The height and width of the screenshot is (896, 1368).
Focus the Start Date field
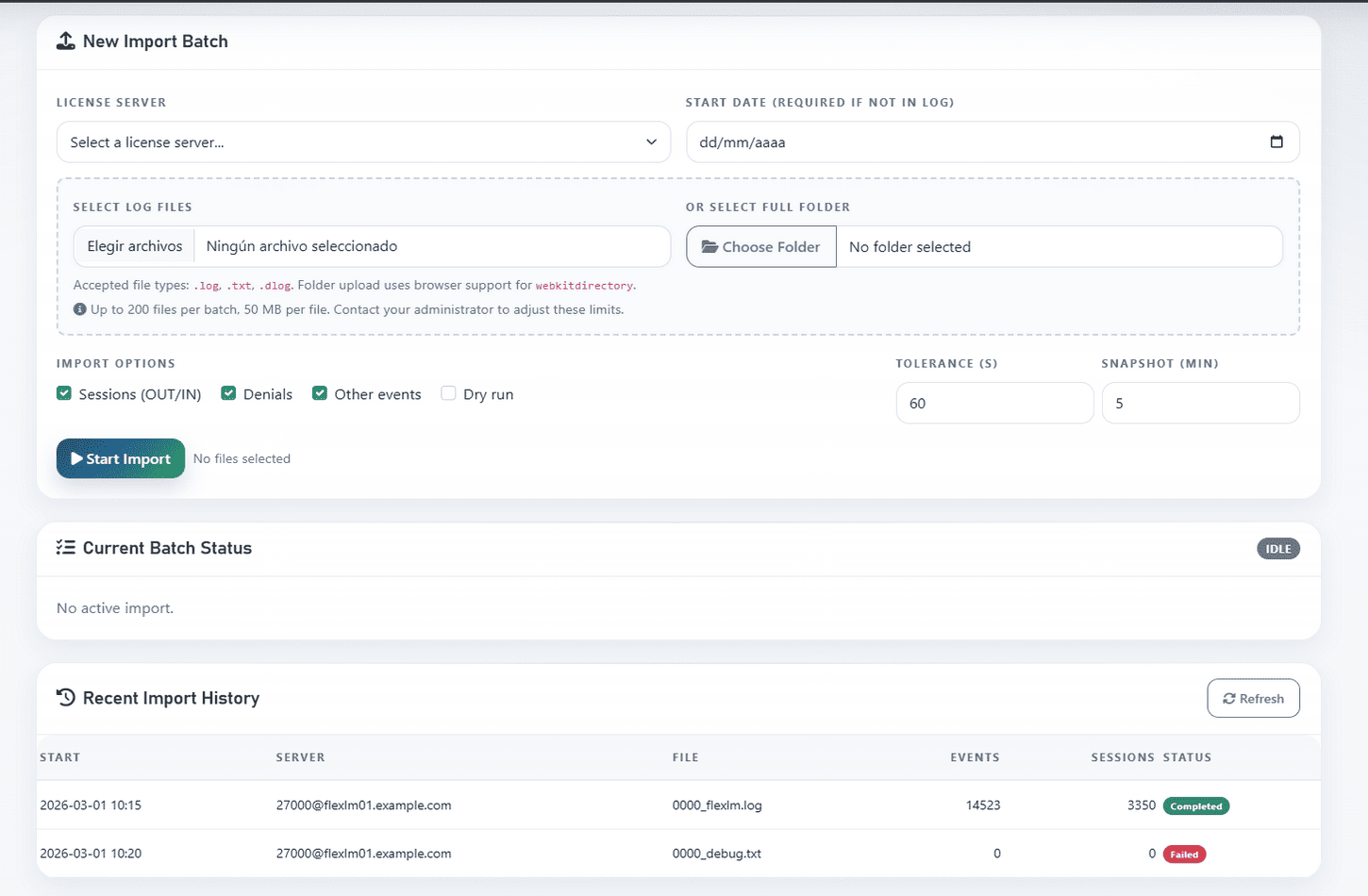click(993, 141)
